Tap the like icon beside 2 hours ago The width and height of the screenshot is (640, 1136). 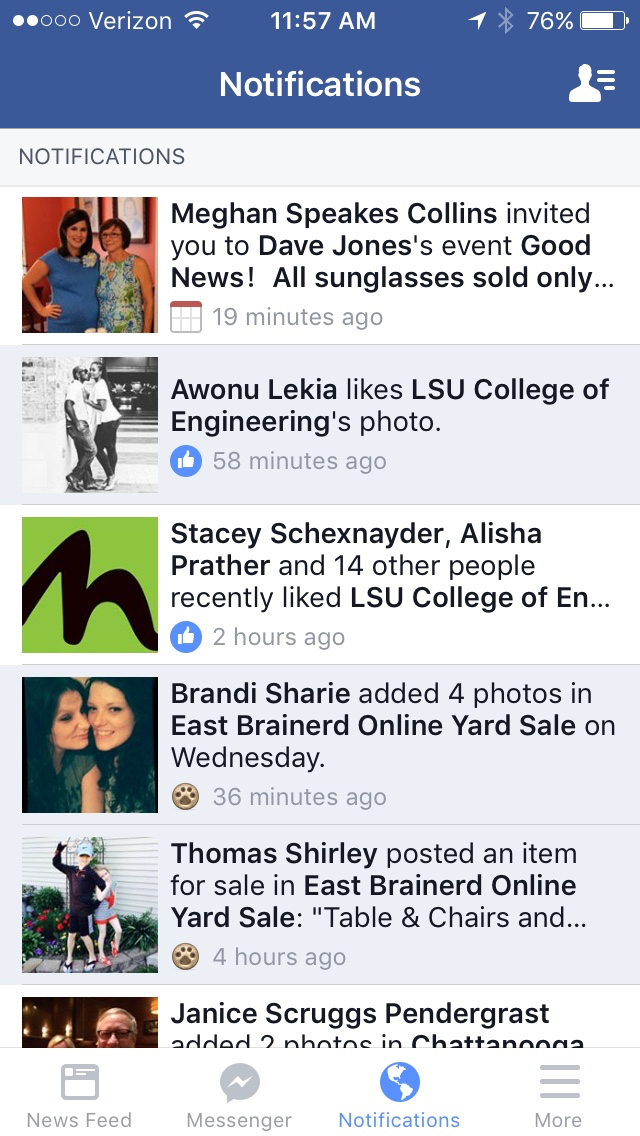click(186, 637)
